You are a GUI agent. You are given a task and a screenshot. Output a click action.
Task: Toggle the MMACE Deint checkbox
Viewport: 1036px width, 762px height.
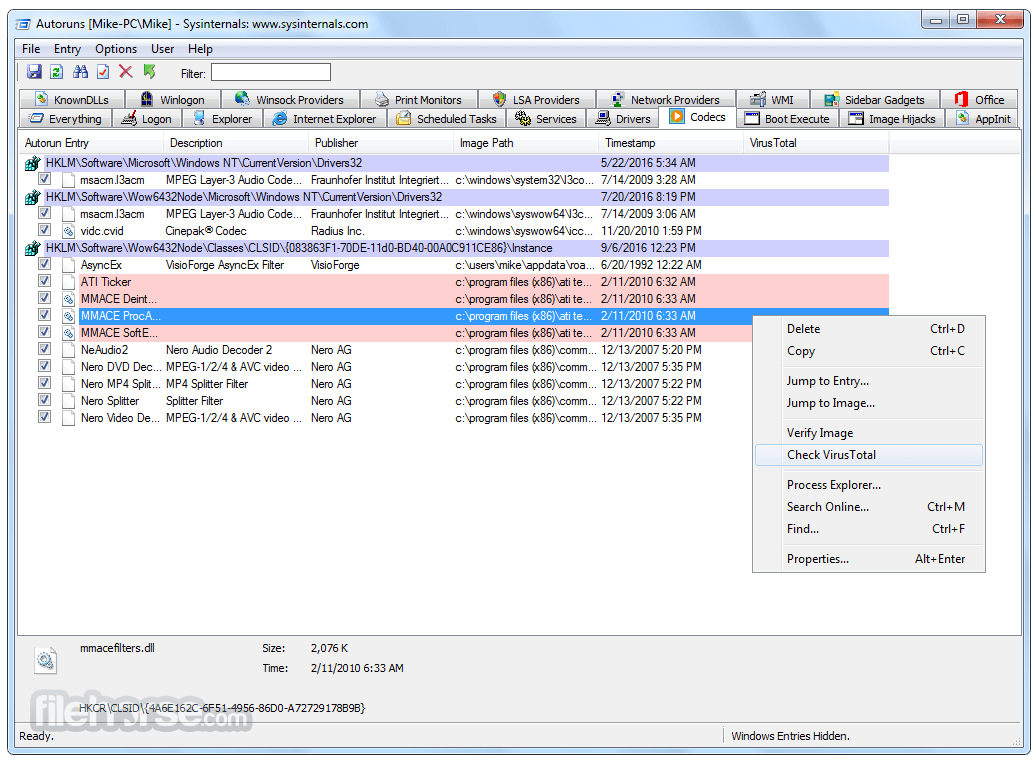[44, 298]
